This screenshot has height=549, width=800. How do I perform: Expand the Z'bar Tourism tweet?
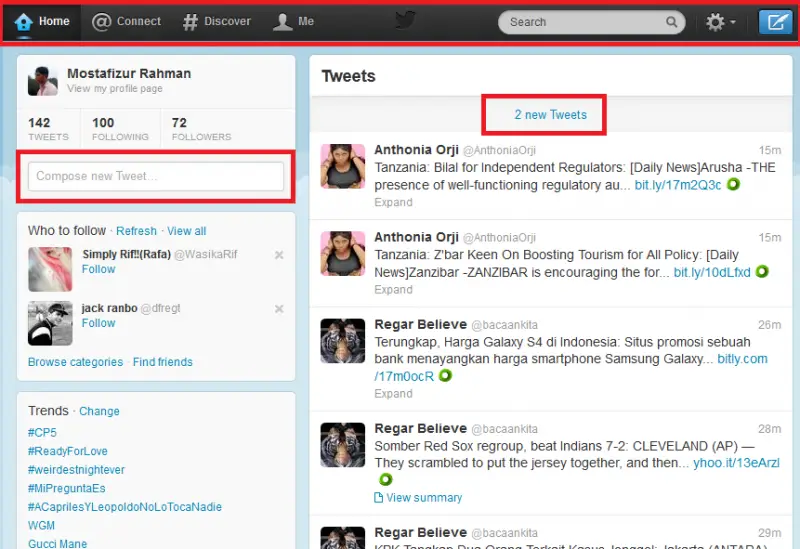tap(393, 289)
